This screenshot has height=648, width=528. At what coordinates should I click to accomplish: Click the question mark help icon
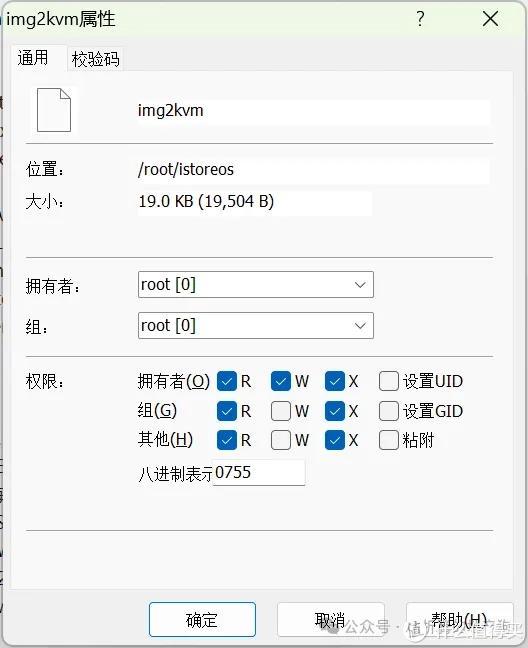click(420, 19)
